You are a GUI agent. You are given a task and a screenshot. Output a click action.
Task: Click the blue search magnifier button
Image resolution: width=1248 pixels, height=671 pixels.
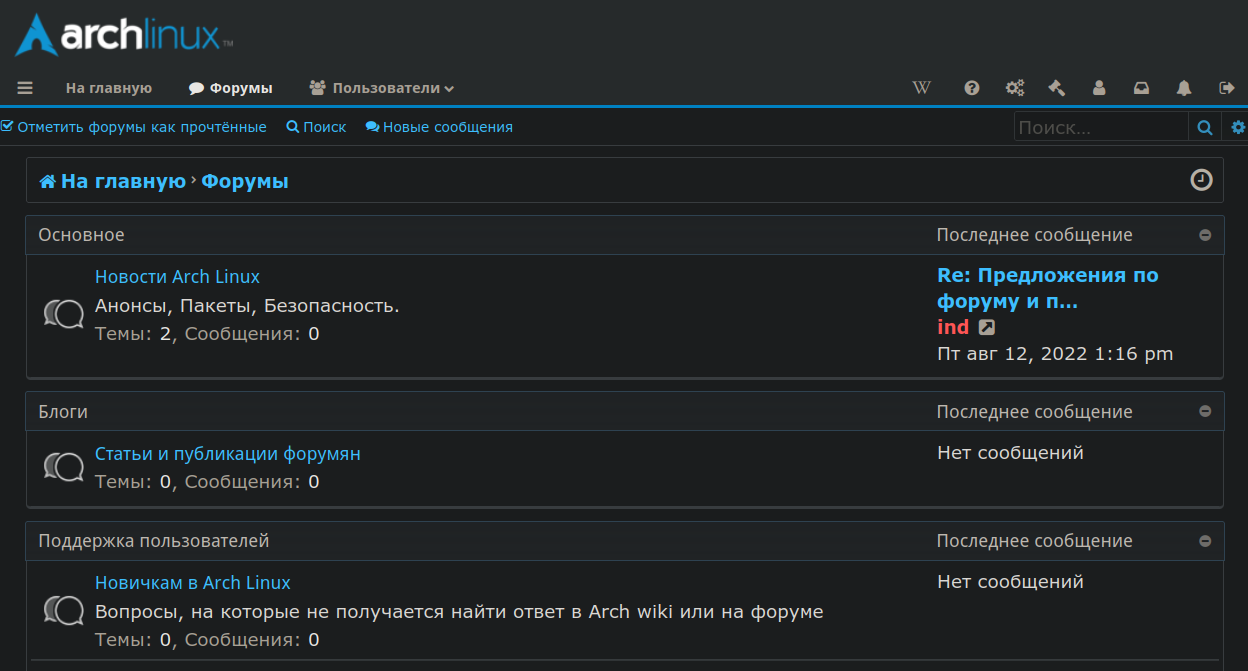1205,127
